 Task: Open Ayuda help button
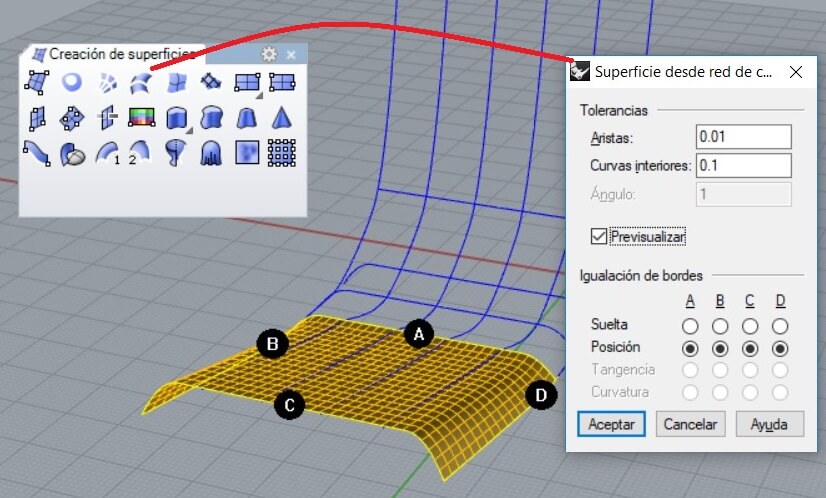pos(770,424)
